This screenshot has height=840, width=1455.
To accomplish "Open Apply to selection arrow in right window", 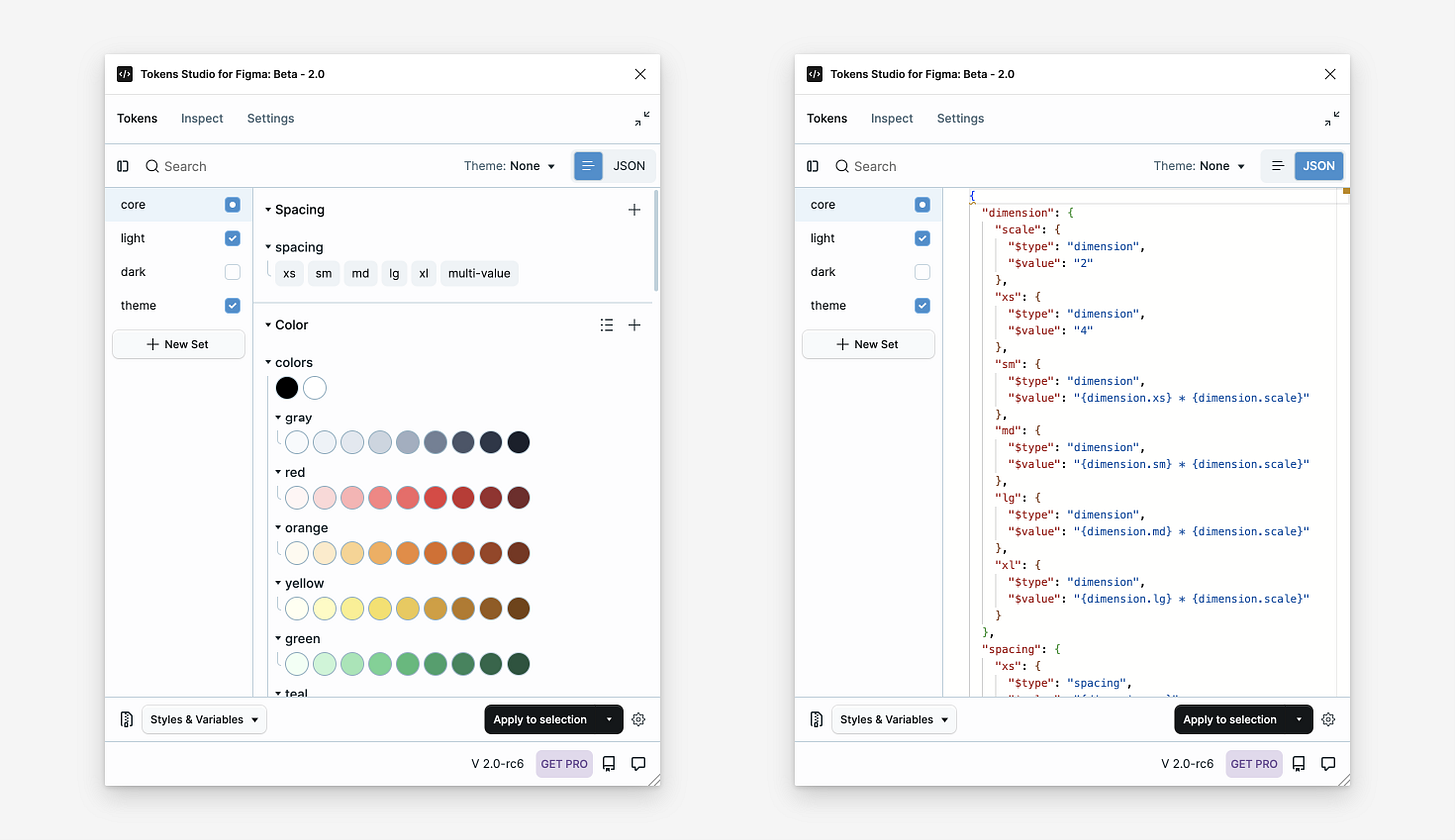I will [1299, 719].
